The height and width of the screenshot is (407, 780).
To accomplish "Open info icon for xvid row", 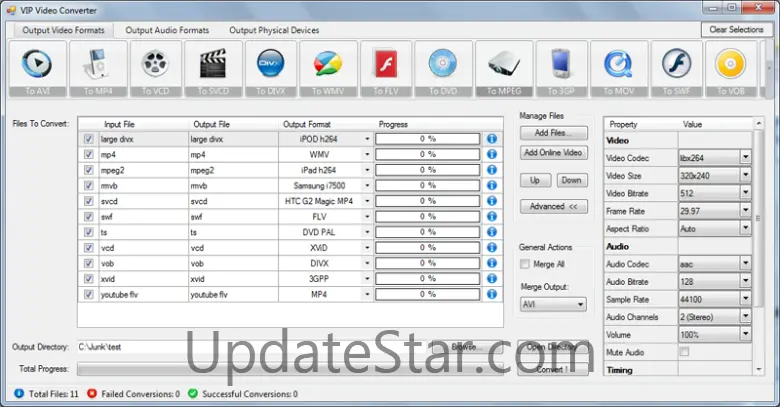I will coord(491,278).
